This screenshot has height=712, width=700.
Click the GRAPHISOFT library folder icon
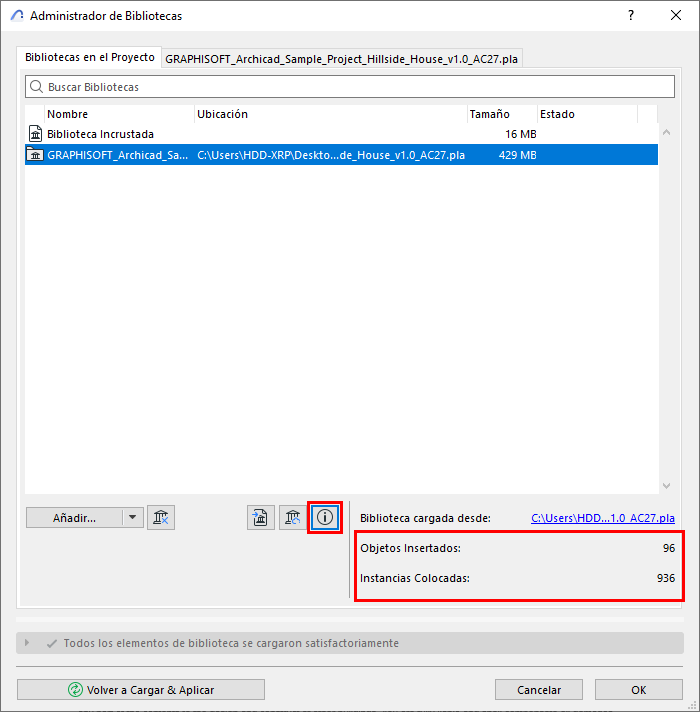click(35, 154)
